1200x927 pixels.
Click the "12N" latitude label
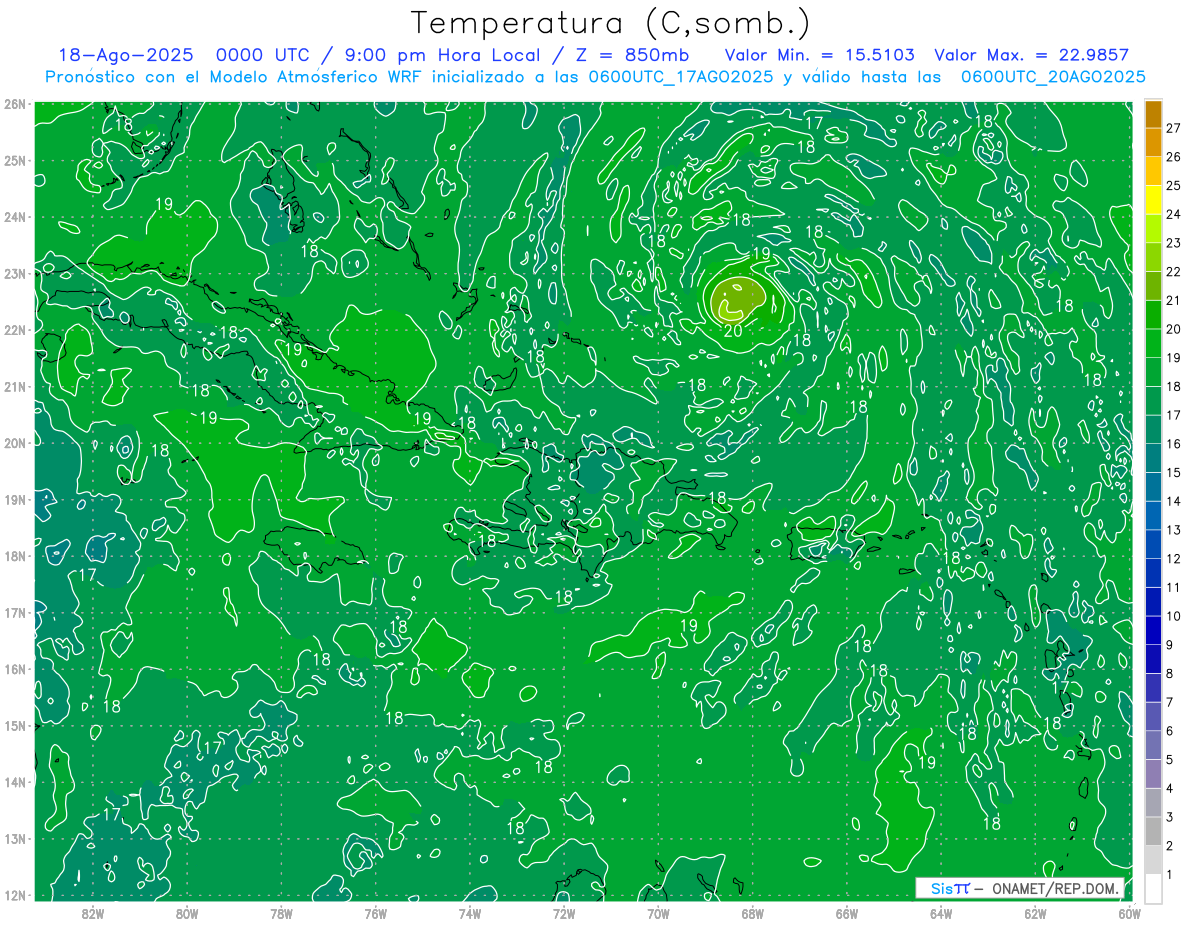point(14,895)
